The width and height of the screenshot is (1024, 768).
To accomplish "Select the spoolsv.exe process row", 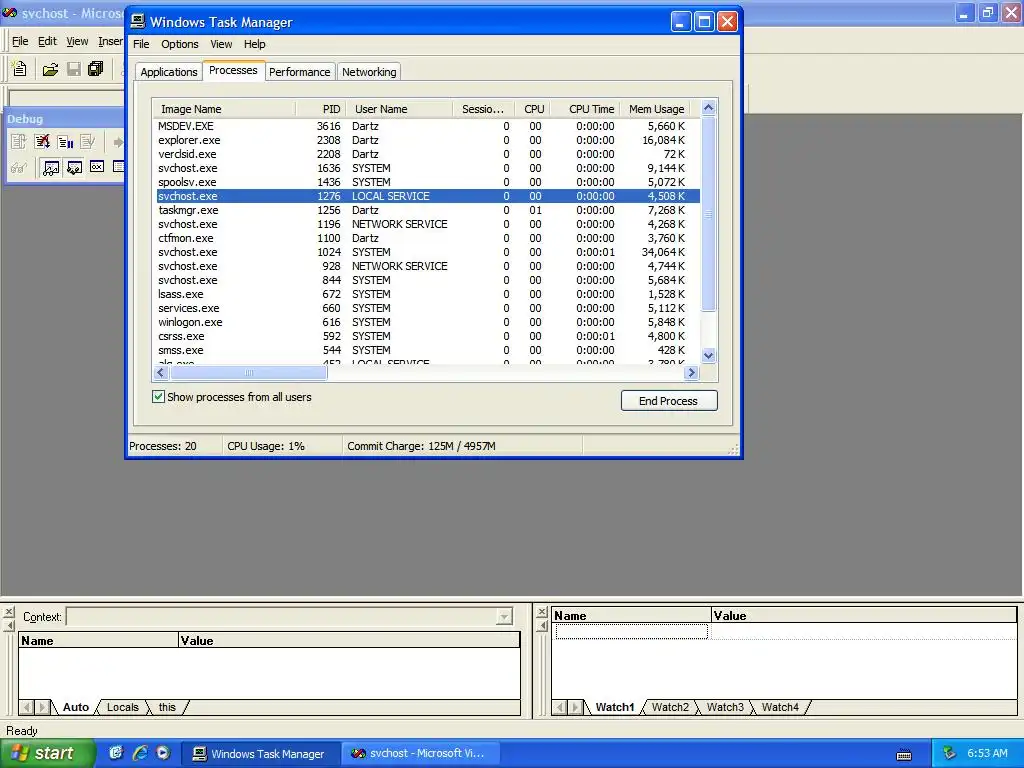I will click(426, 182).
